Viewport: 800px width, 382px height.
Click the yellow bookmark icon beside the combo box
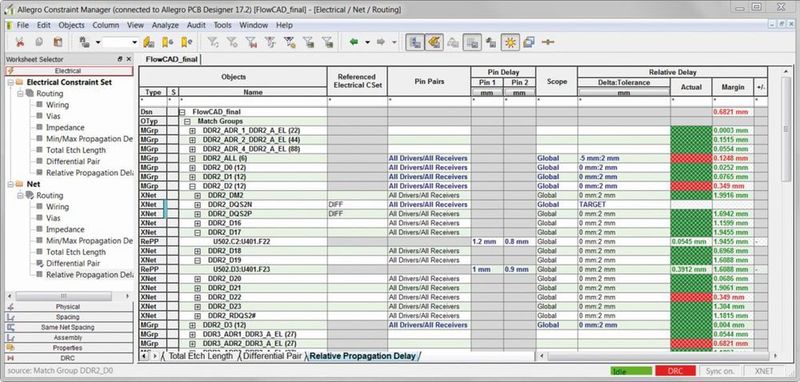pos(148,42)
